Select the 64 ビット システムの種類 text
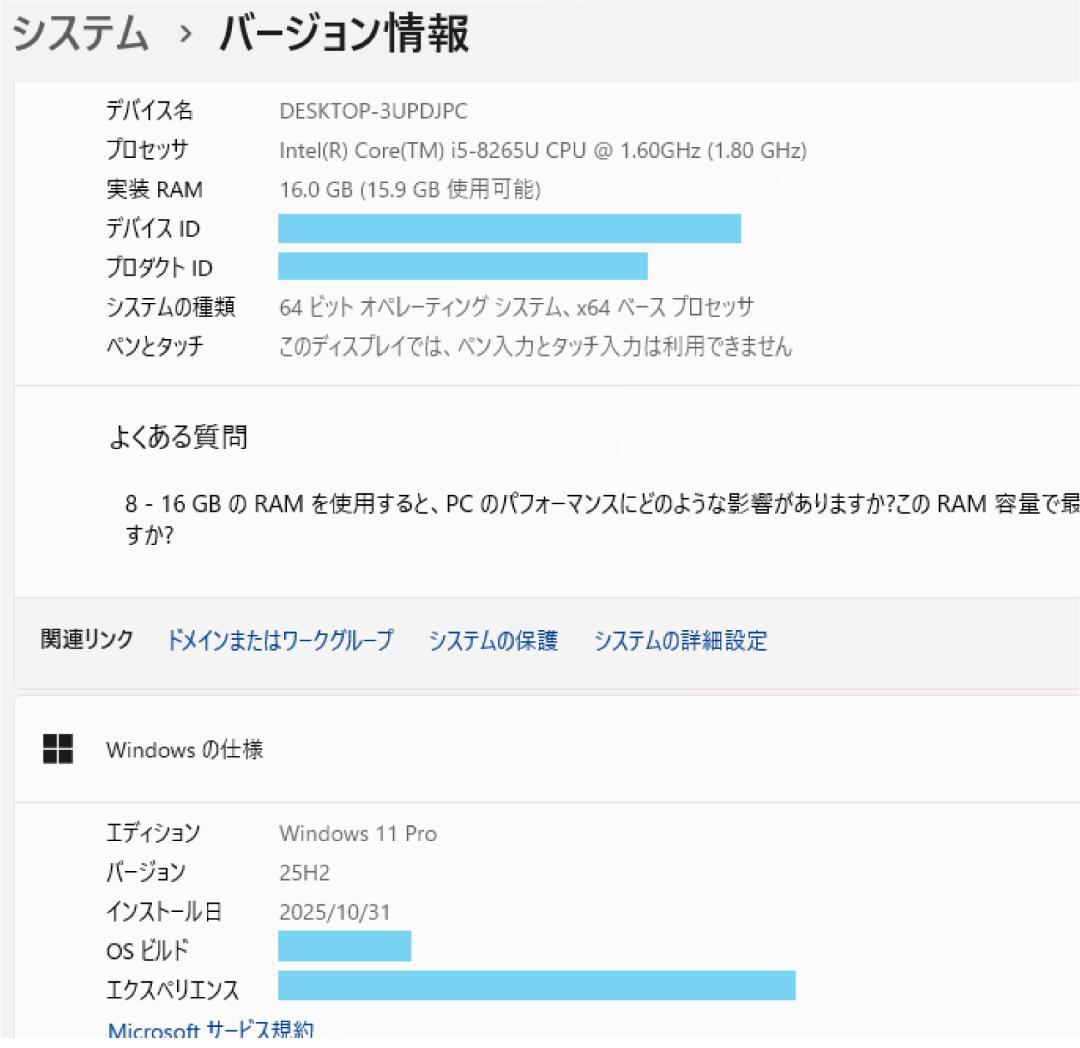This screenshot has height=1048, width=1080. click(x=515, y=307)
